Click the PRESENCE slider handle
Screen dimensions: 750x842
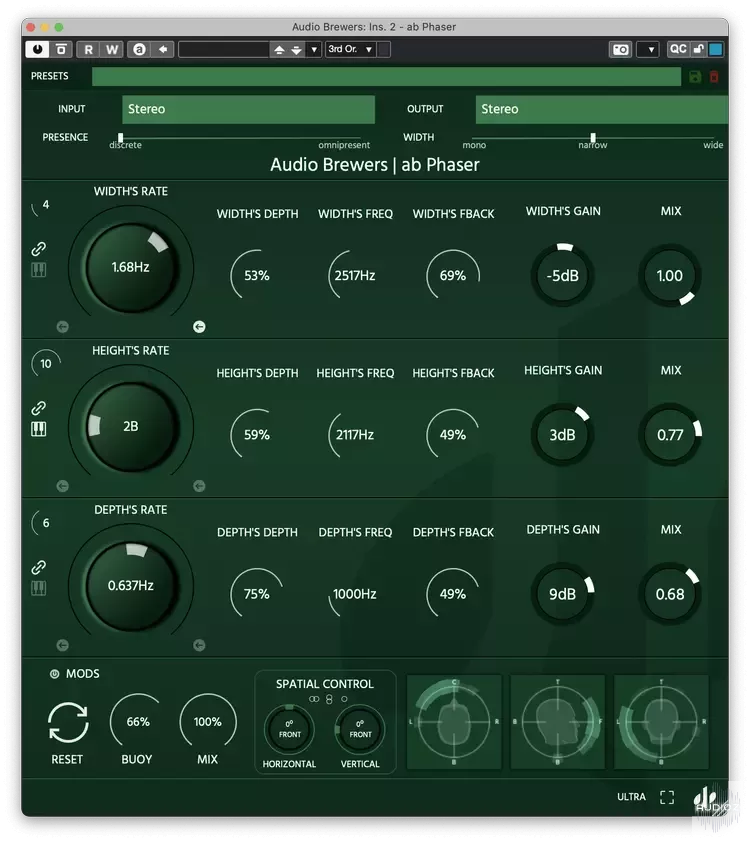121,138
